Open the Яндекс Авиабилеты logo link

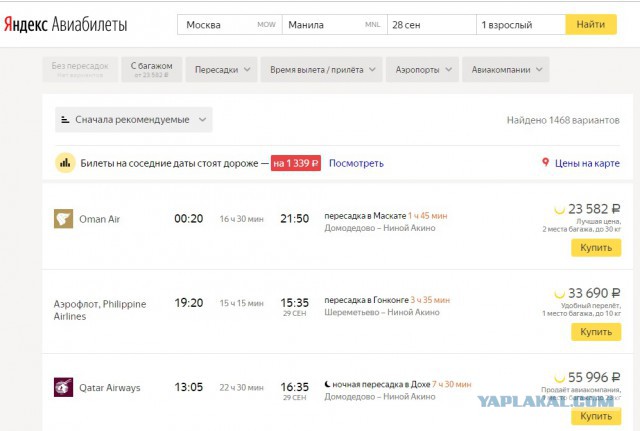[66, 24]
